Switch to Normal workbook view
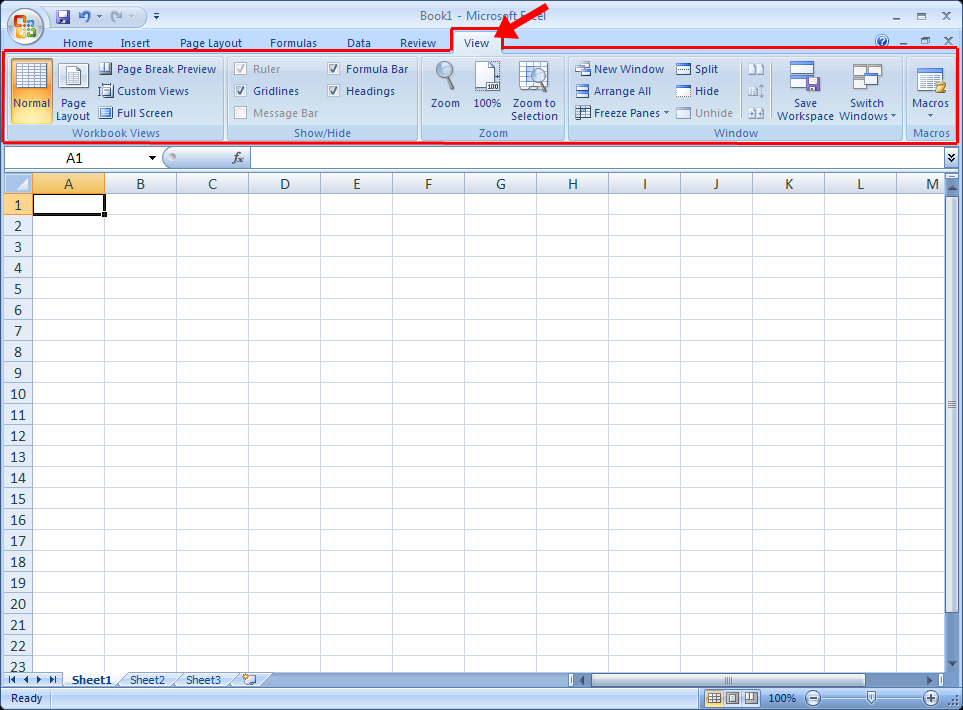Image resolution: width=963 pixels, height=710 pixels. pos(31,91)
